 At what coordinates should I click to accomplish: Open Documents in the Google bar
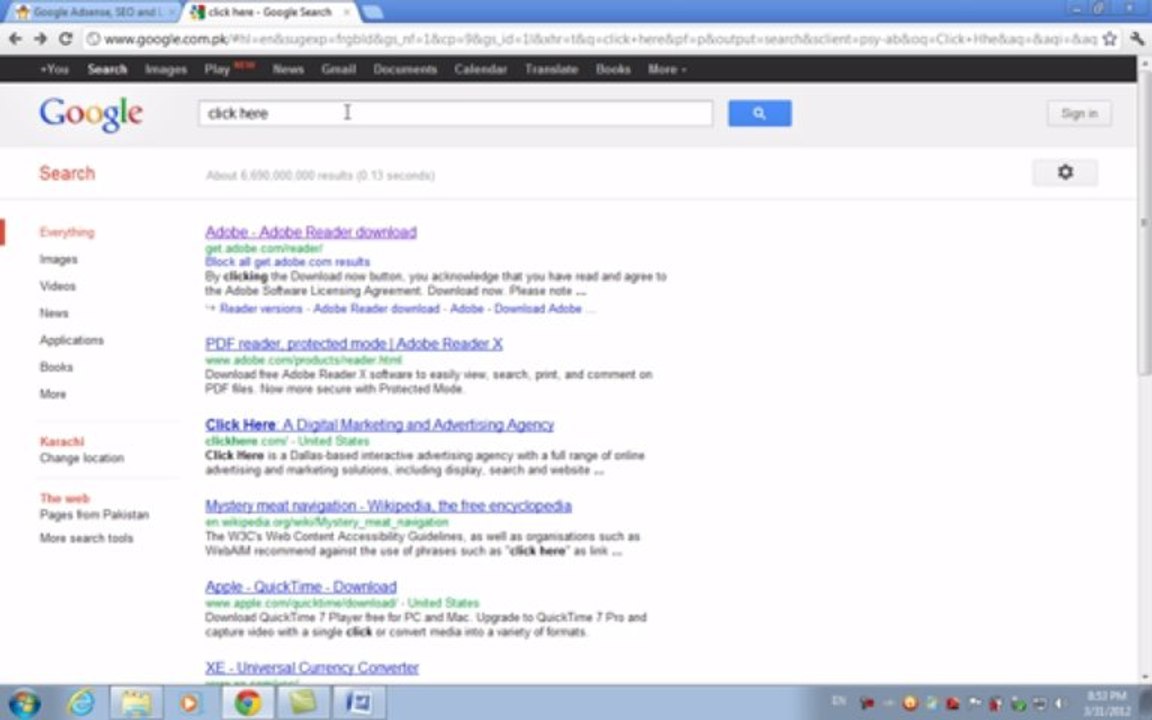pyautogui.click(x=405, y=69)
